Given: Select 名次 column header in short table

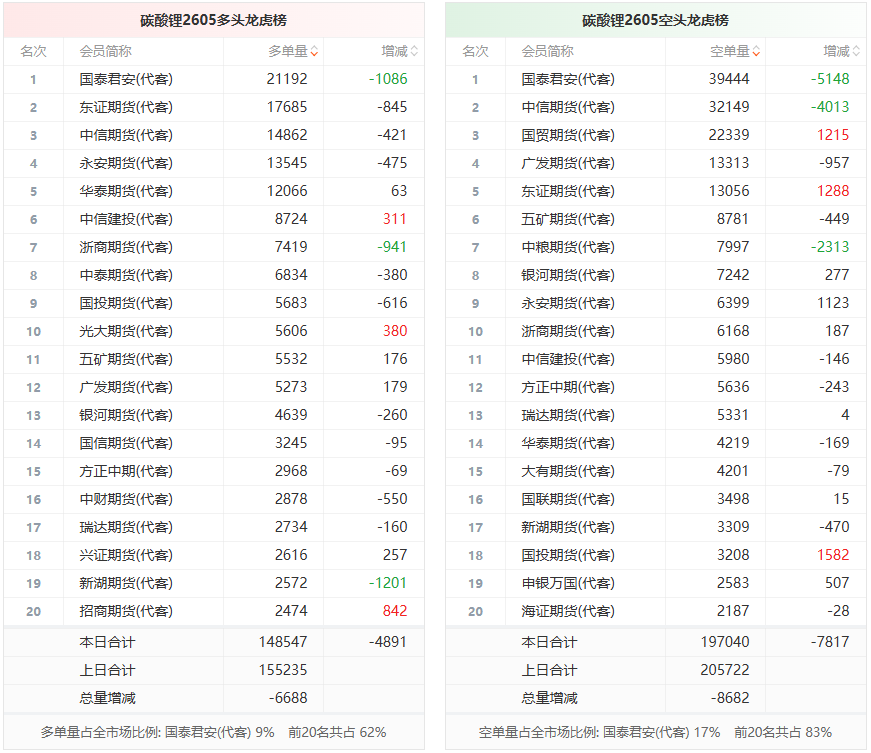Looking at the screenshot, I should (x=475, y=52).
